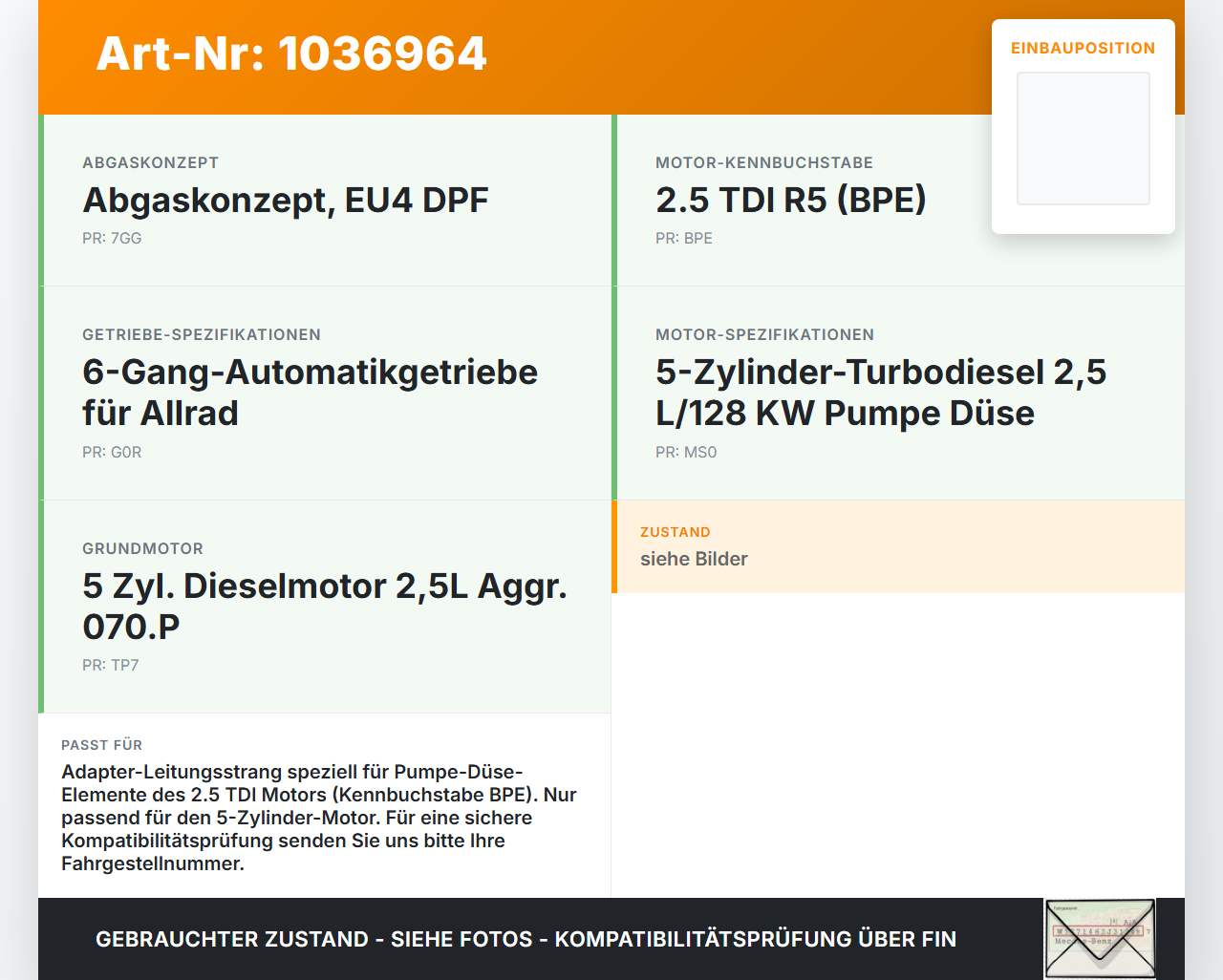Click the GEBRAUCHTER ZUSTAND footer banner text
The height and width of the screenshot is (980, 1223).
[526, 939]
